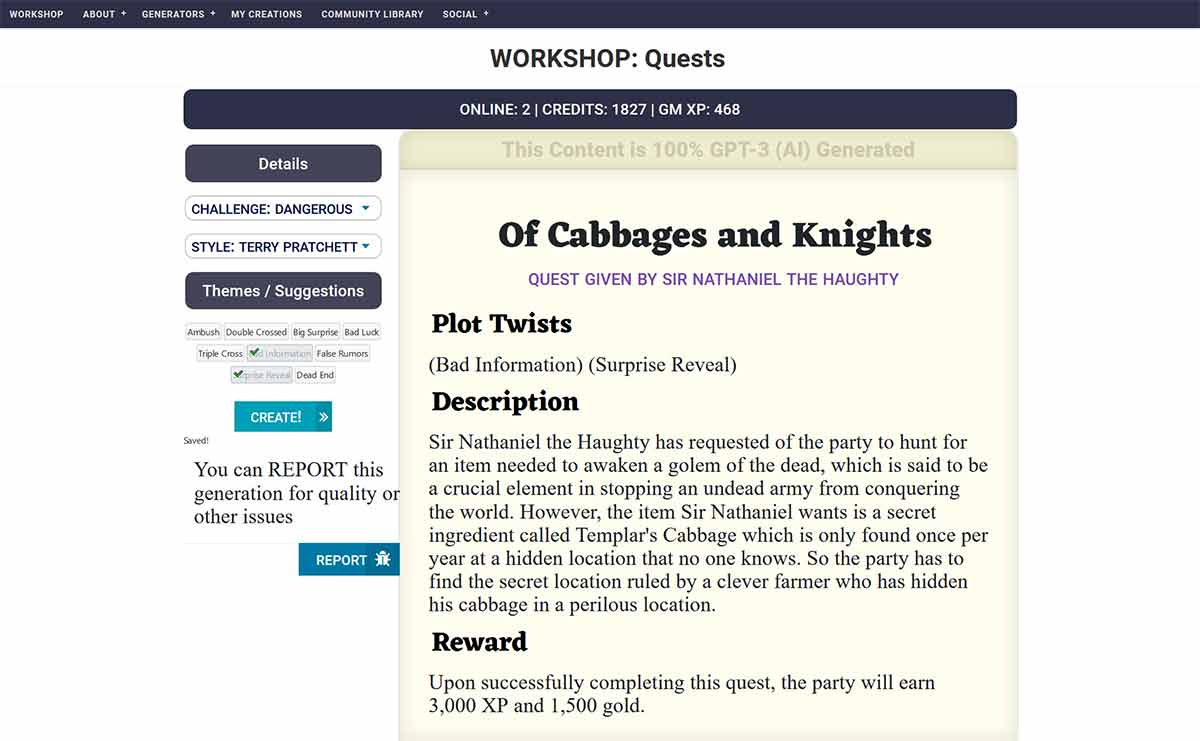Open the STYLE: TERRY PRATCHETT dropdown

(x=283, y=247)
